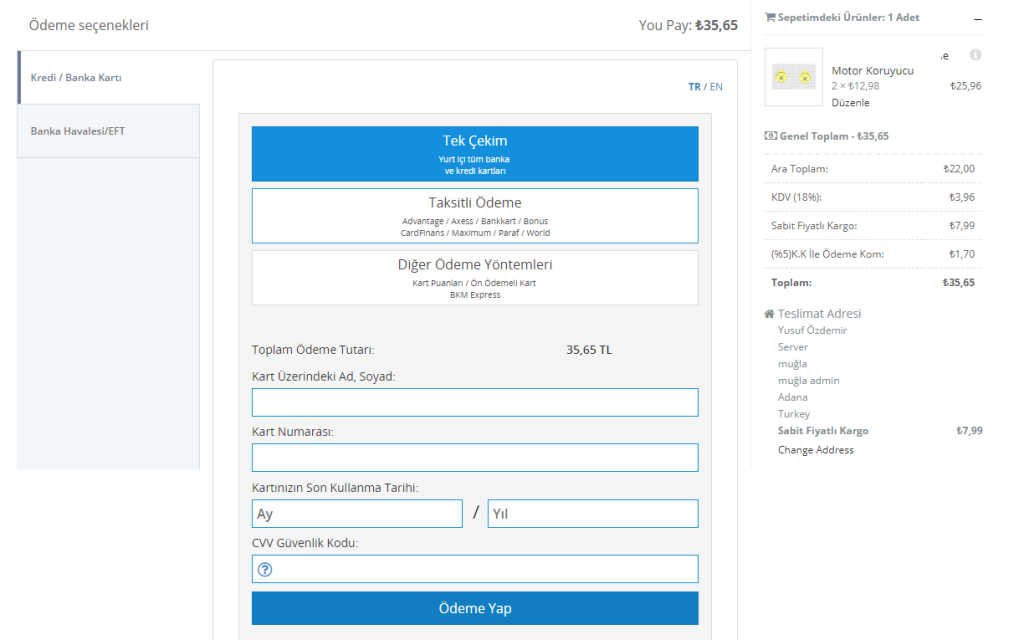
Task: Click the Yusuf Özdemir address name
Action: point(812,330)
